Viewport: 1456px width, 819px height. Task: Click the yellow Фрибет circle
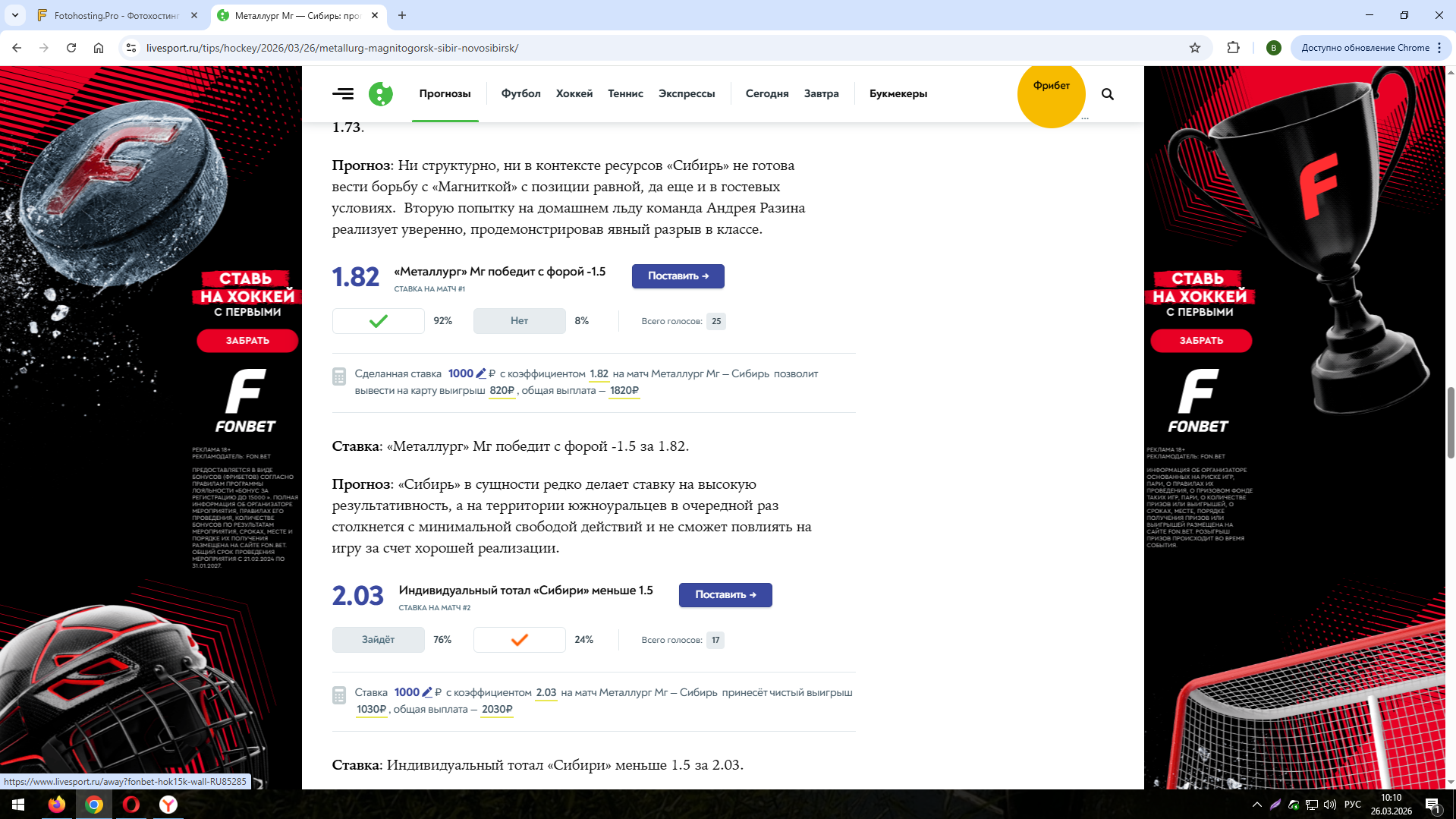pos(1052,94)
